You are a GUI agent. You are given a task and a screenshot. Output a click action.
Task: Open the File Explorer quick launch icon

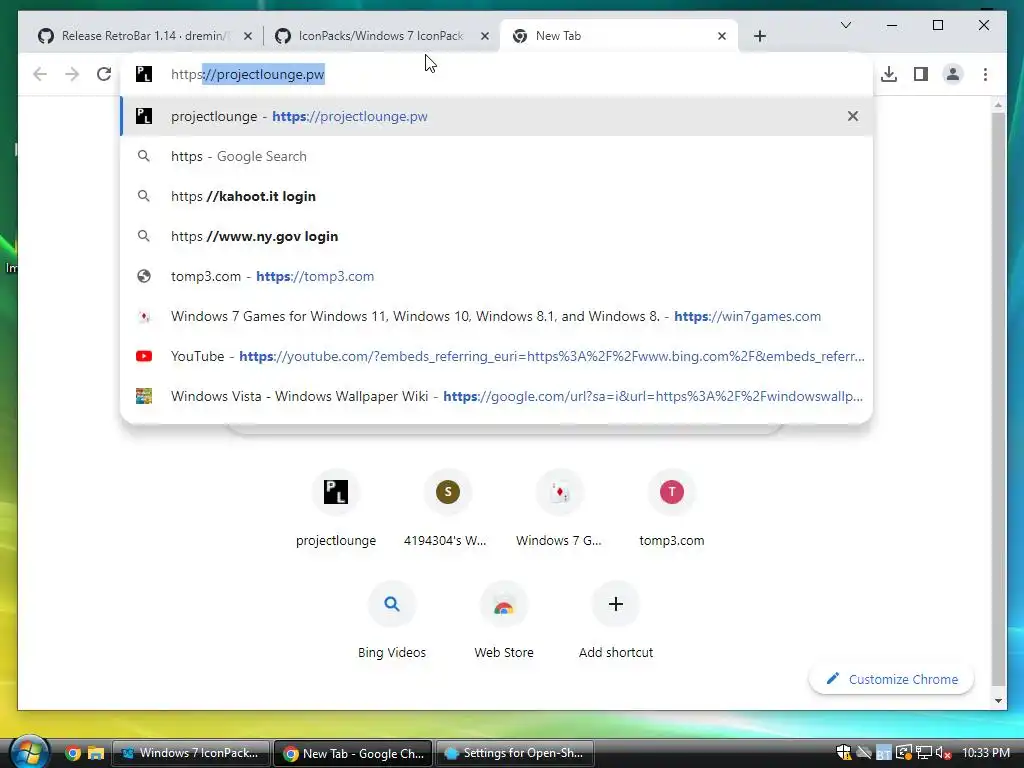coord(96,753)
